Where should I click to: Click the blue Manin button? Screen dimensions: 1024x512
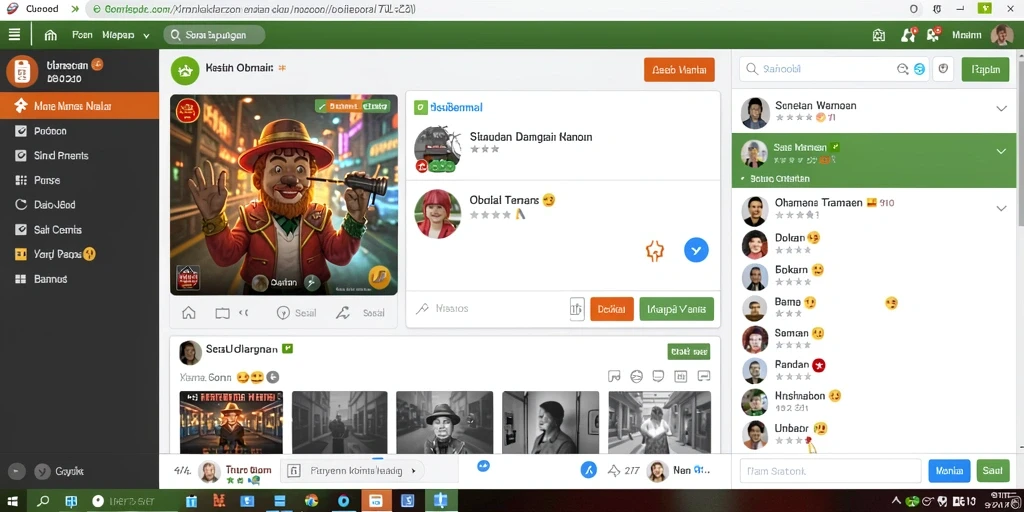click(949, 471)
